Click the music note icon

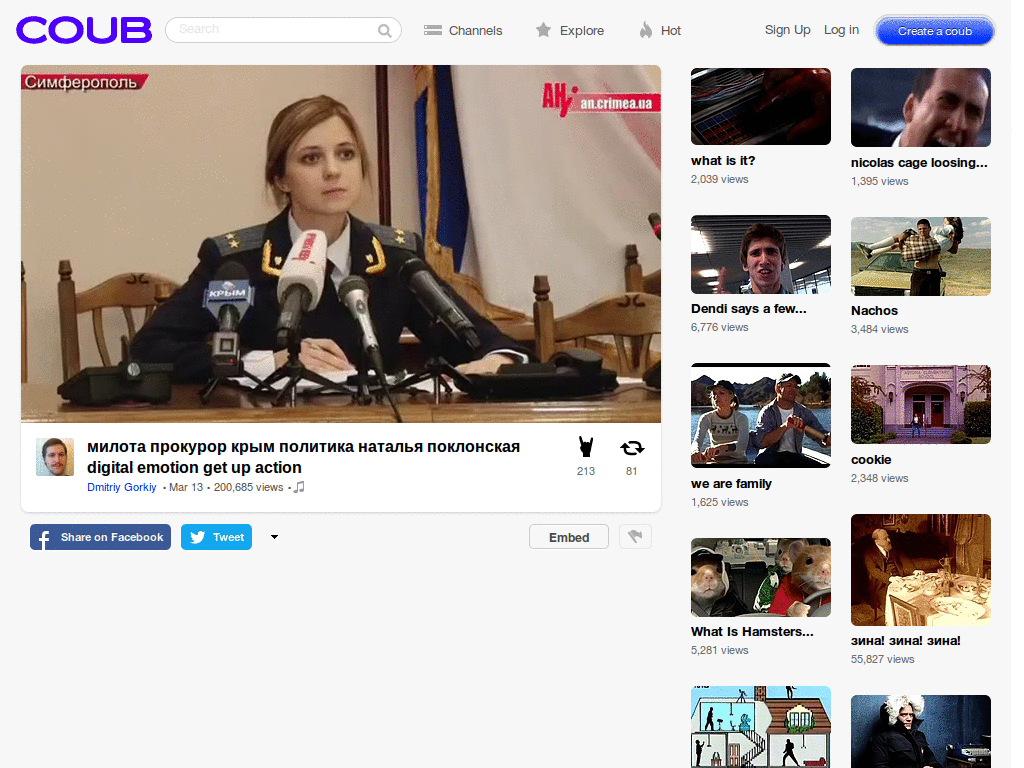click(x=299, y=487)
